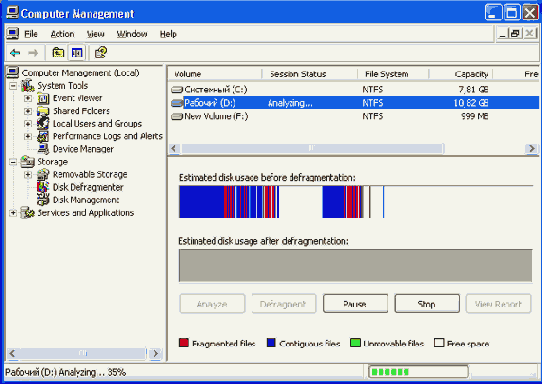Viewport: 542px width, 384px height.
Task: Click the File System column header
Action: tap(393, 74)
